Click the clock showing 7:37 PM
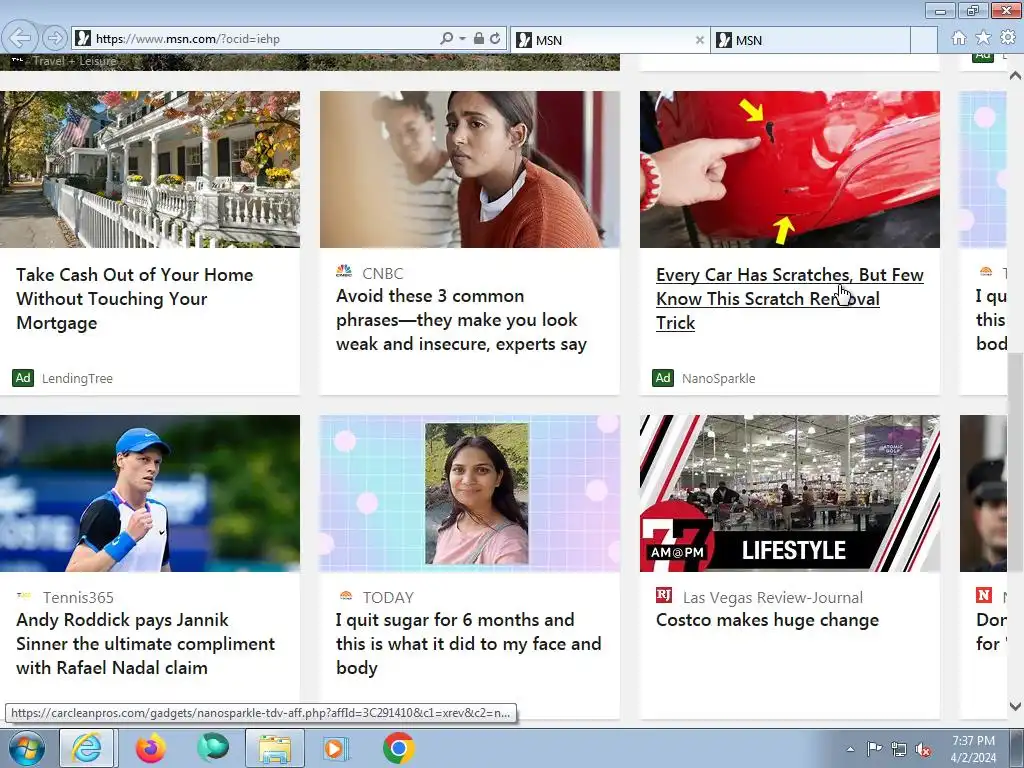The height and width of the screenshot is (768, 1024). tap(974, 748)
